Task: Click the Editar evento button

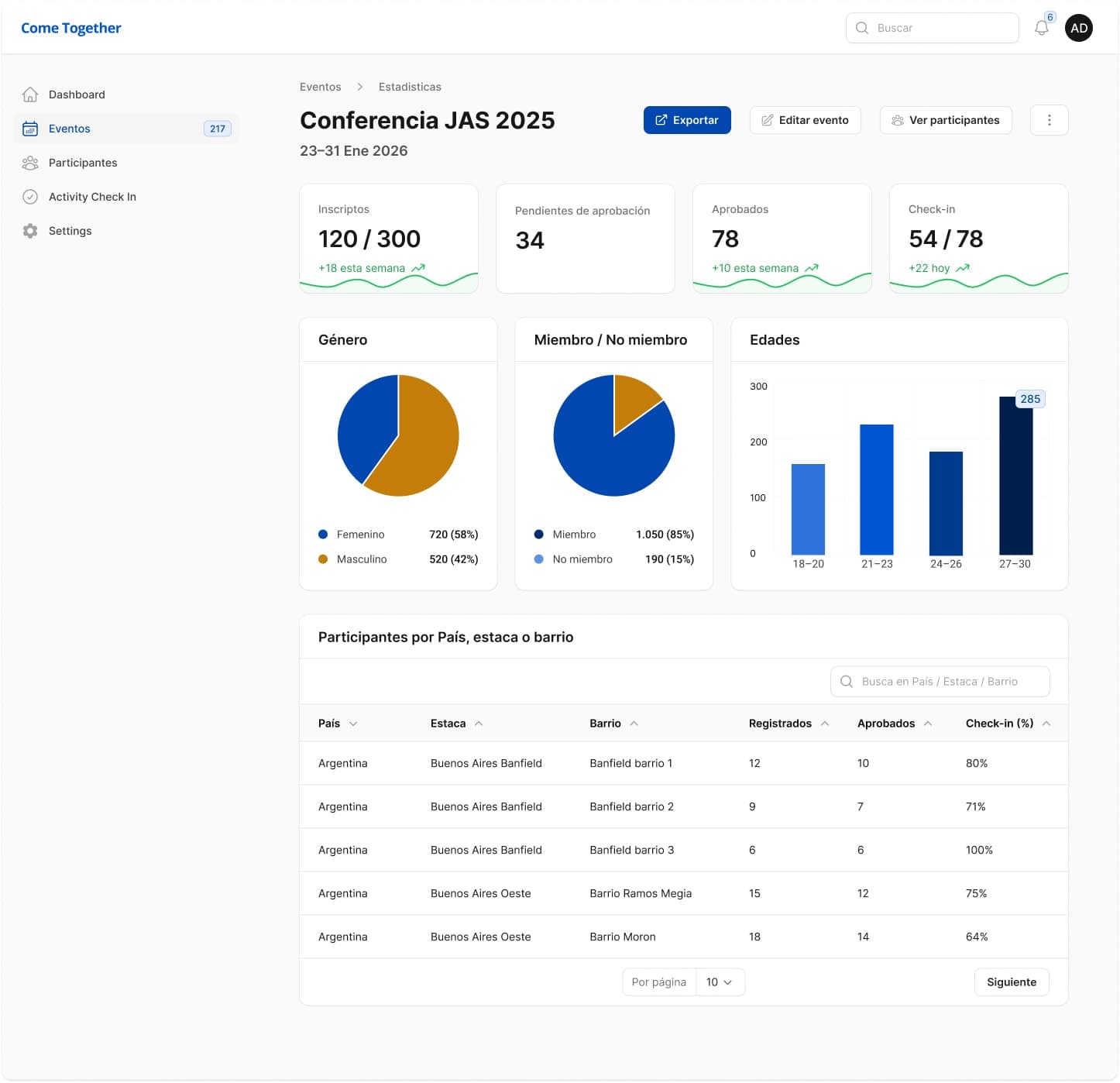Action: pos(805,120)
